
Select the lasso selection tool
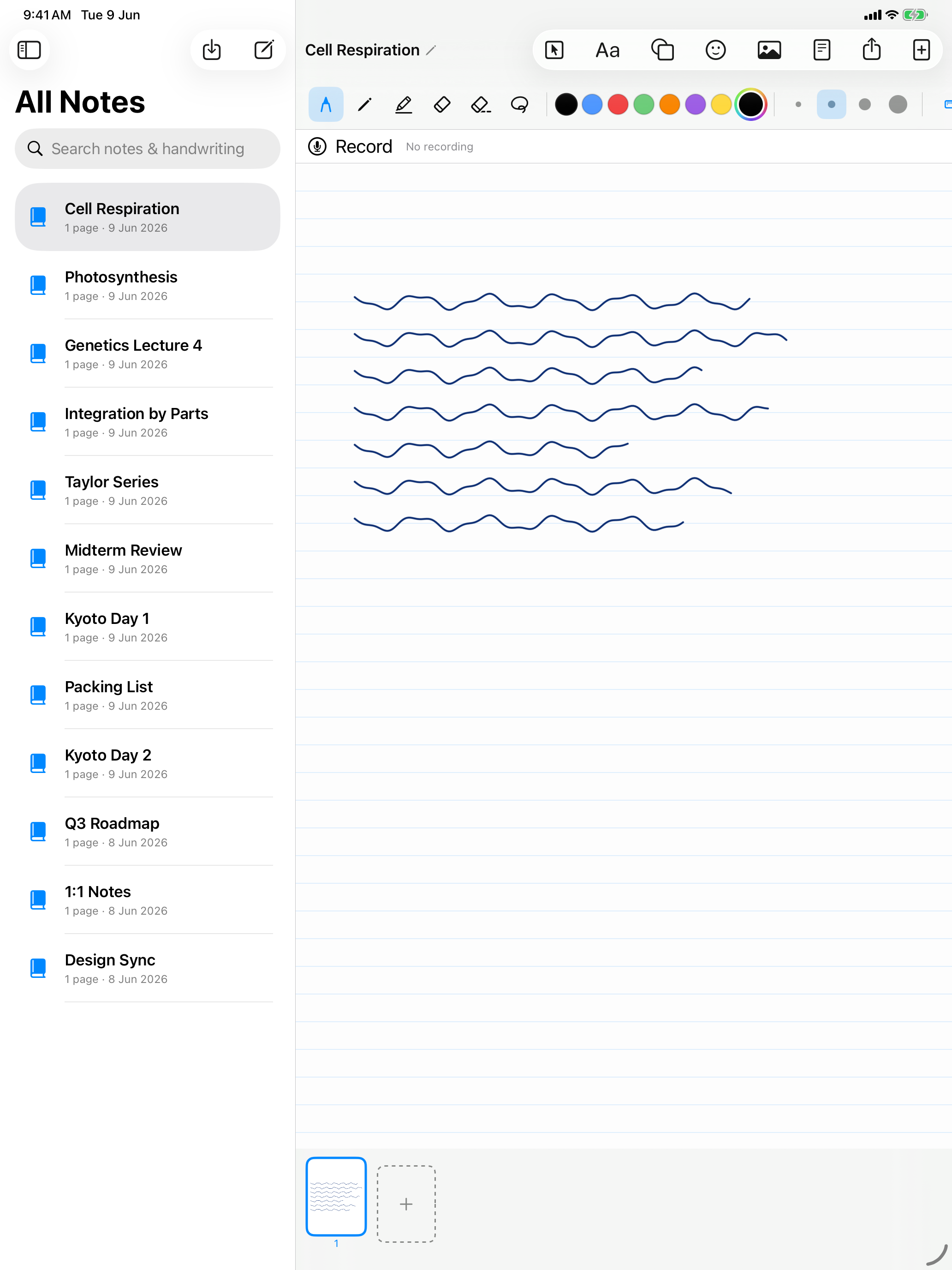point(519,104)
